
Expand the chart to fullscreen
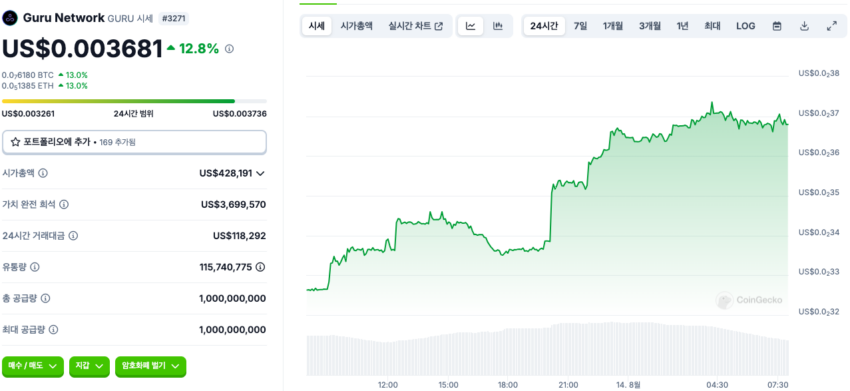click(x=832, y=26)
